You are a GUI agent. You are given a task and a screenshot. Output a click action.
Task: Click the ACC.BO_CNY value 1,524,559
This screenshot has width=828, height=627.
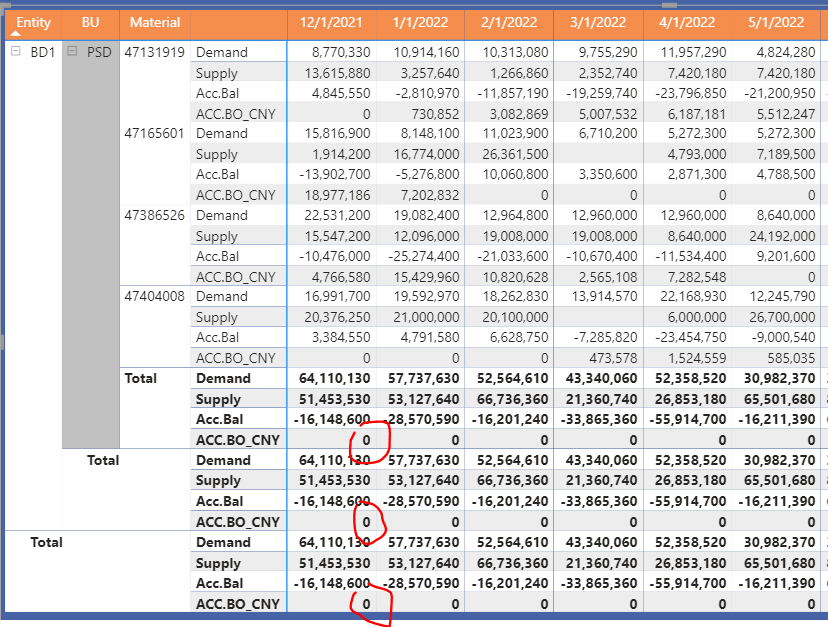(x=697, y=358)
